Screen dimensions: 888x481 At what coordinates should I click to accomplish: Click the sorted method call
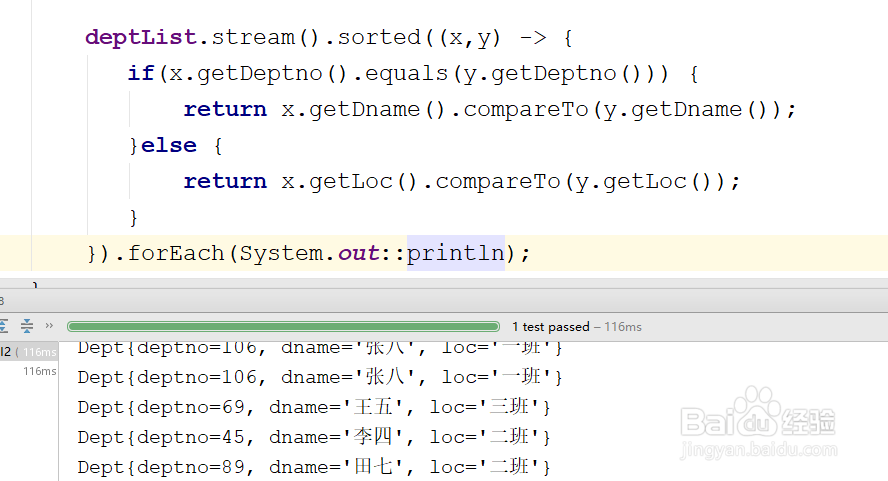point(379,37)
